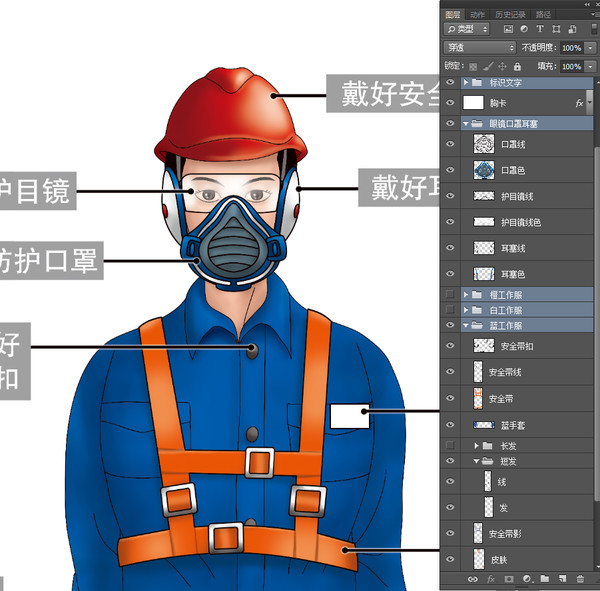The height and width of the screenshot is (591, 600).
Task: Expand the 橙工作服 group
Action: coord(466,294)
